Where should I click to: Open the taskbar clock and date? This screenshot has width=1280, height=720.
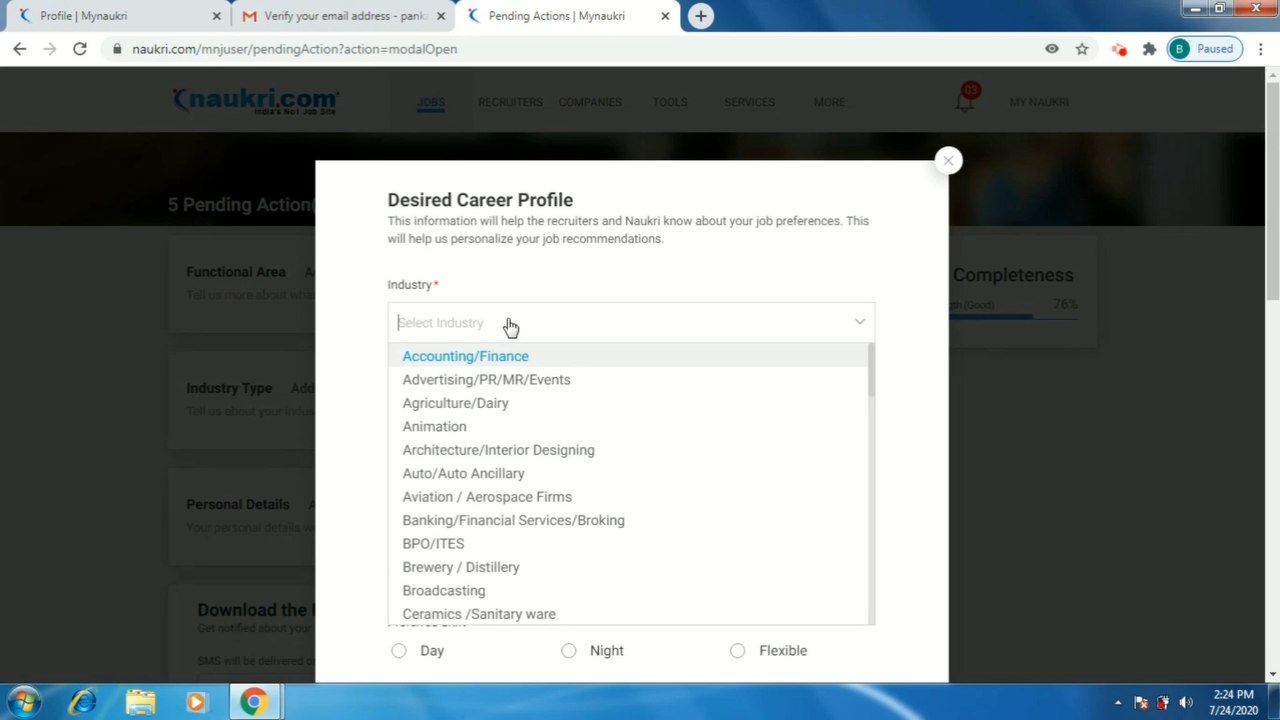point(1233,702)
